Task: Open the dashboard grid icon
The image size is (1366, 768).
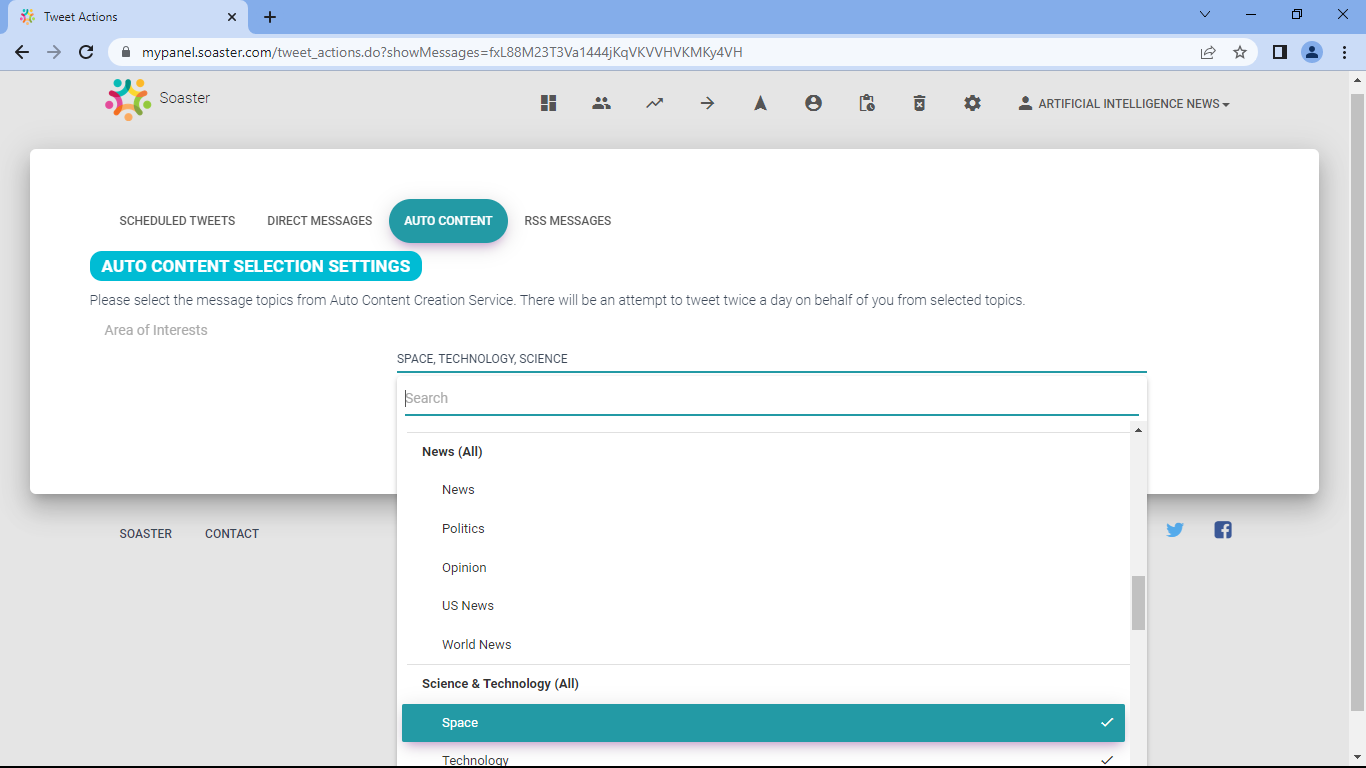Action: (x=548, y=103)
